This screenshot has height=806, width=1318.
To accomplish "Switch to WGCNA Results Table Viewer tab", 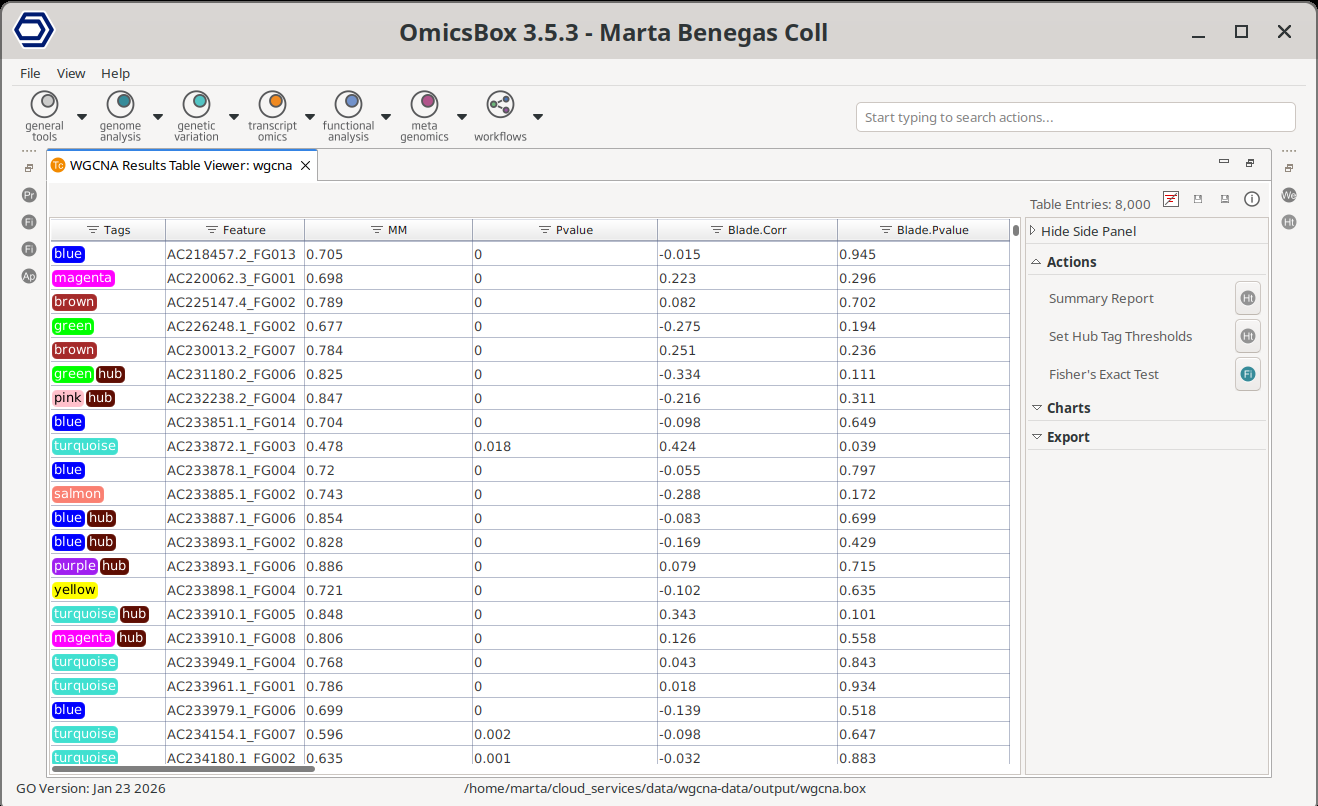I will 180,166.
